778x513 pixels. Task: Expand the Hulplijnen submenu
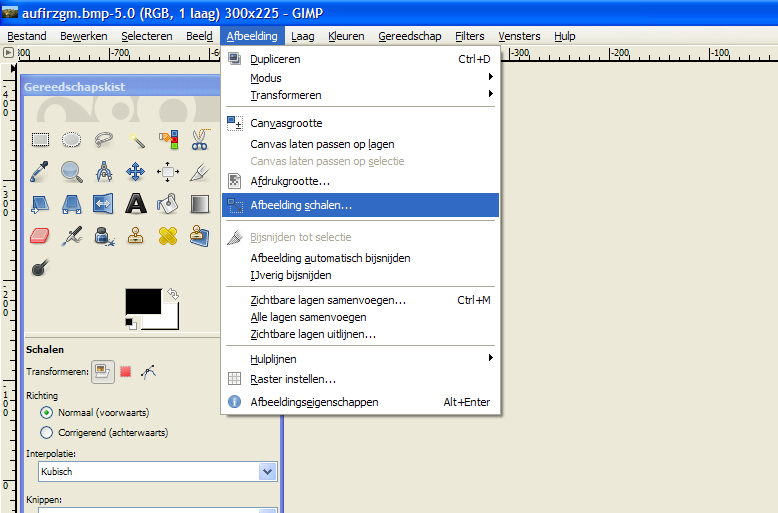360,359
